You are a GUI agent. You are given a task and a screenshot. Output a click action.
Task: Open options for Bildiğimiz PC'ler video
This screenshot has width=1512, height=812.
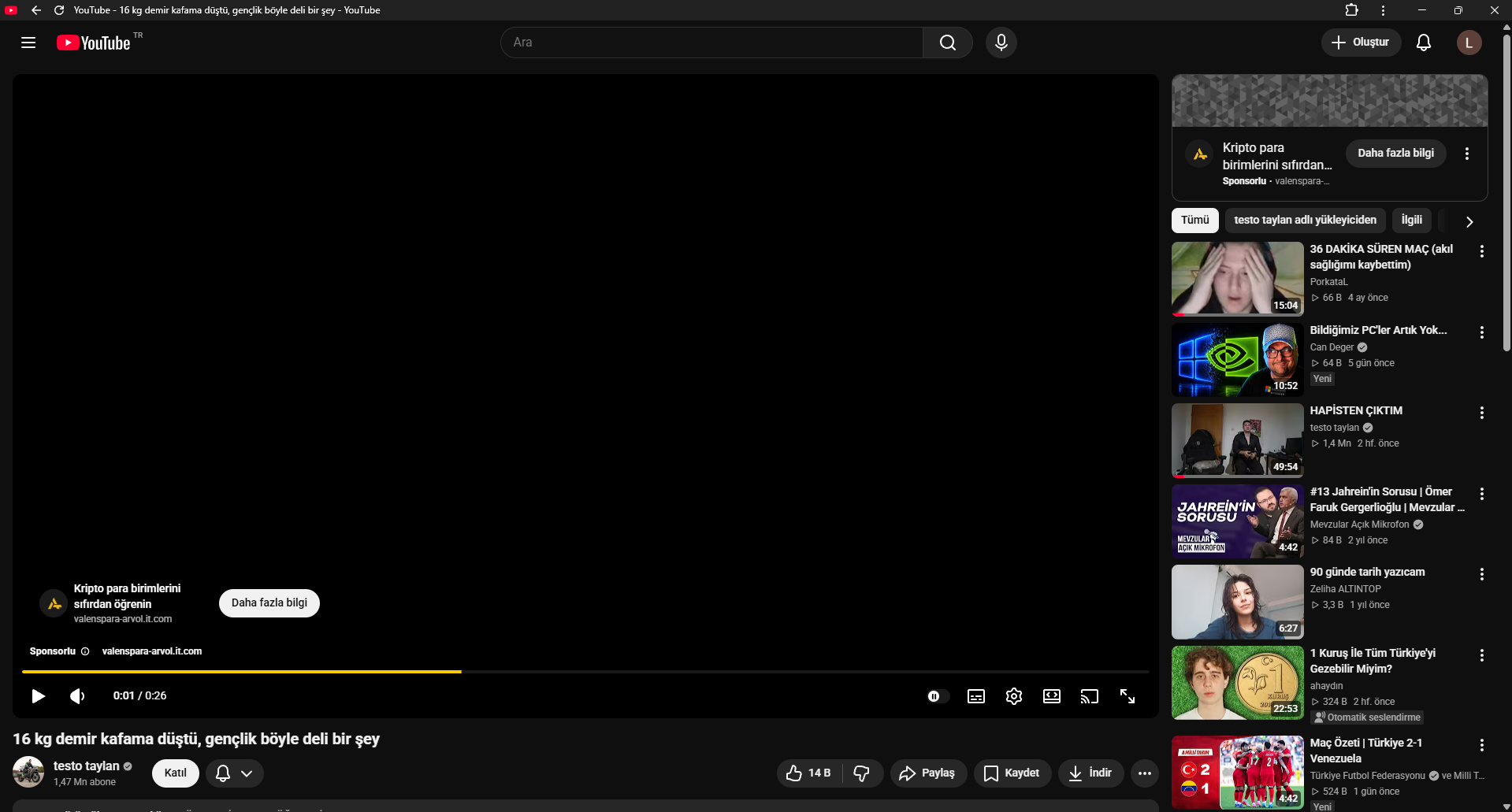pos(1482,332)
